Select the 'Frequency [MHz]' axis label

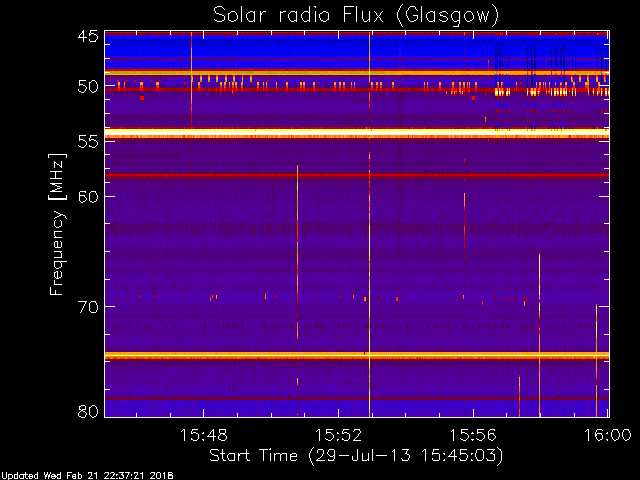click(57, 224)
